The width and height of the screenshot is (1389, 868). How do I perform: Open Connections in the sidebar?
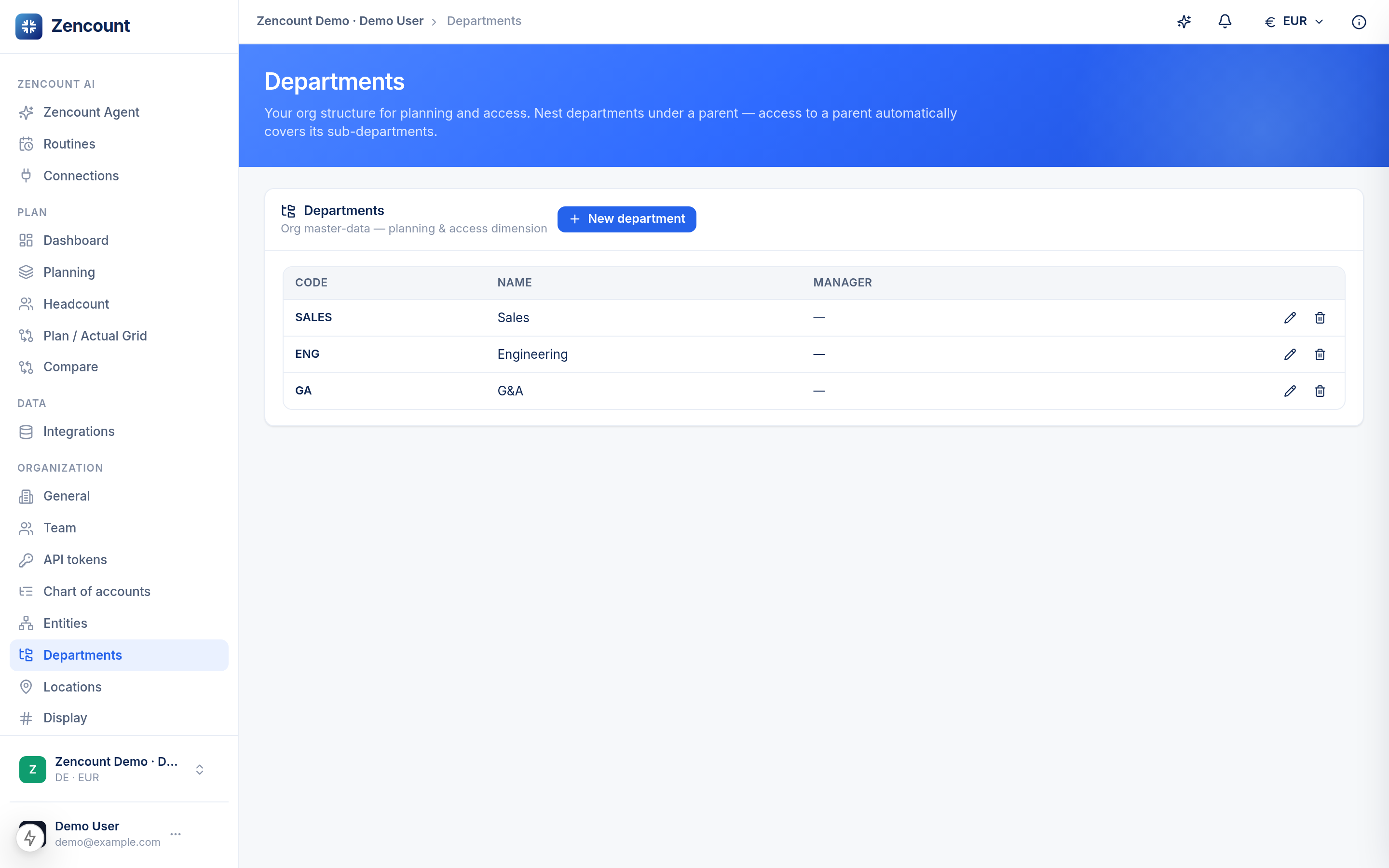[x=119, y=176]
